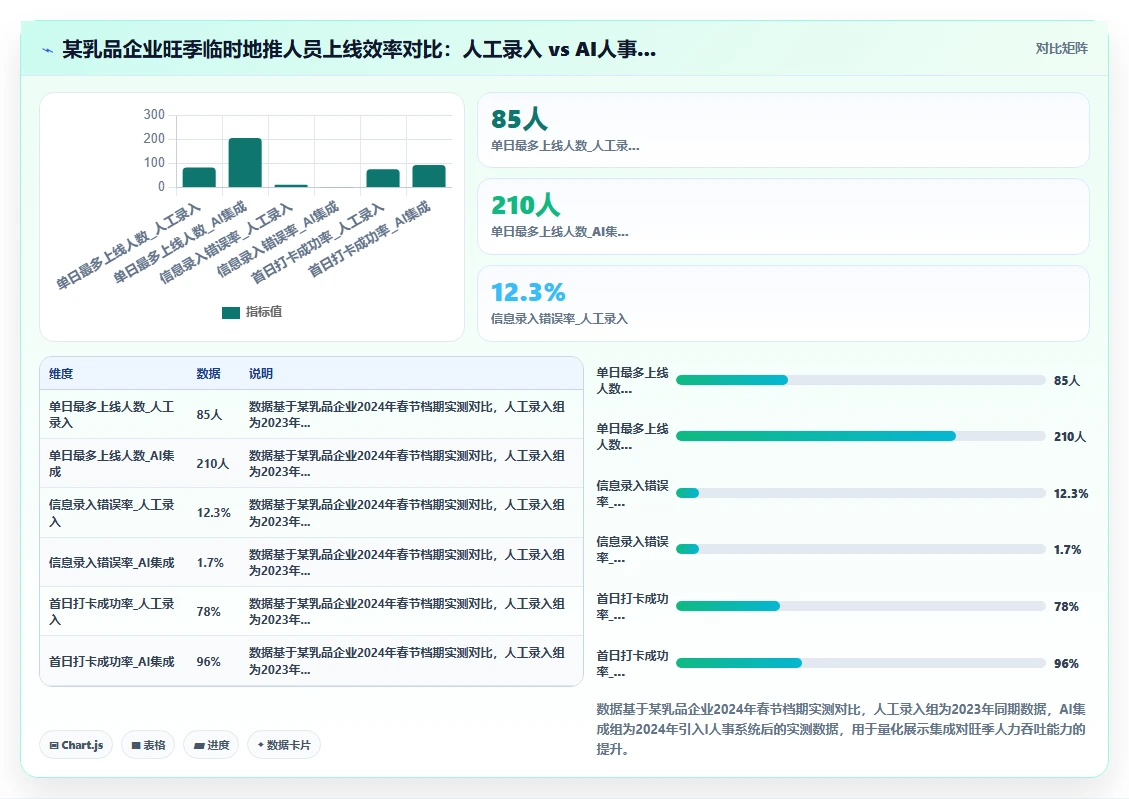Click the 单日最多上线人数 label of the 85人 bar
1129x799 pixels.
632,380
